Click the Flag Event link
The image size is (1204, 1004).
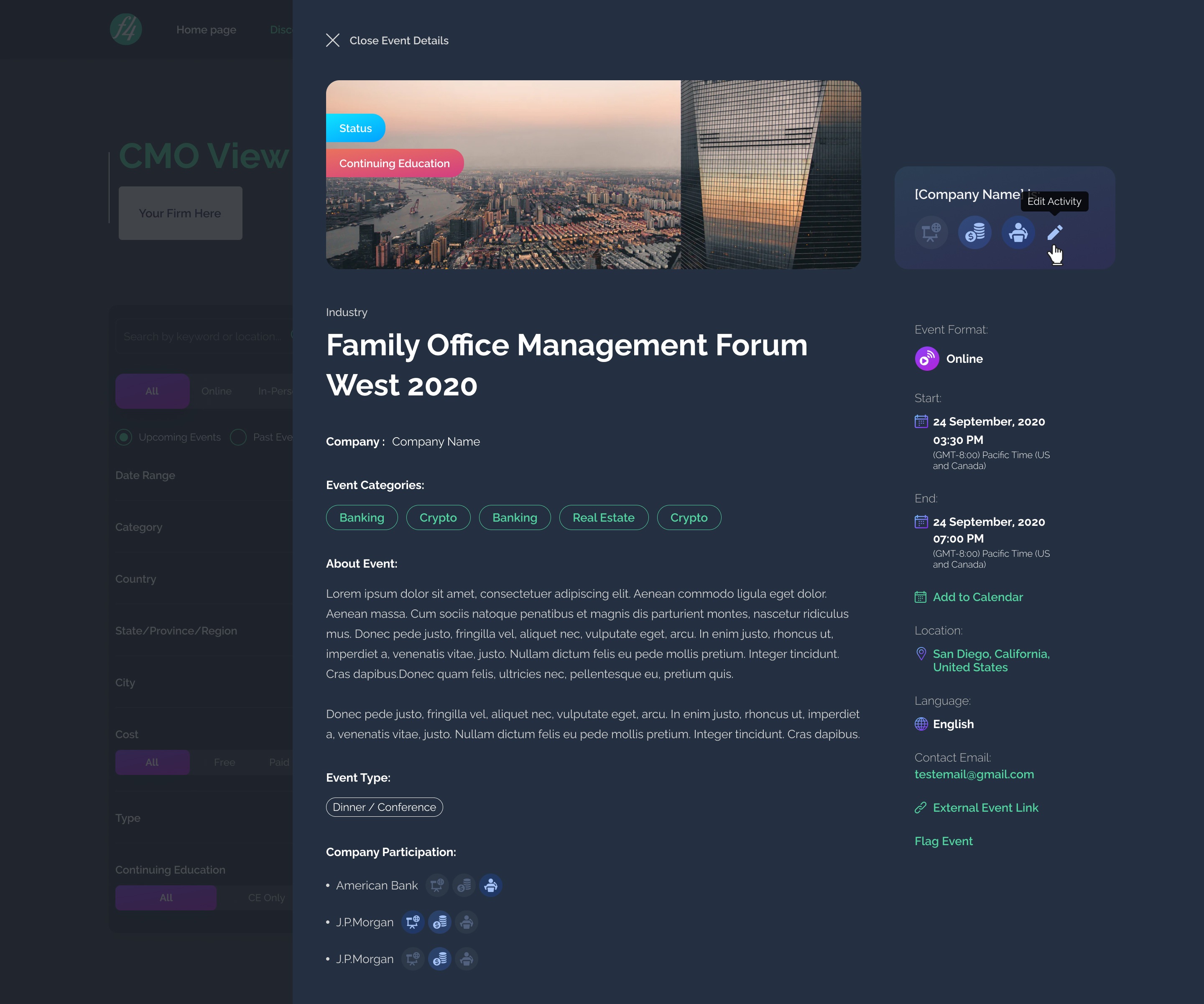click(944, 841)
